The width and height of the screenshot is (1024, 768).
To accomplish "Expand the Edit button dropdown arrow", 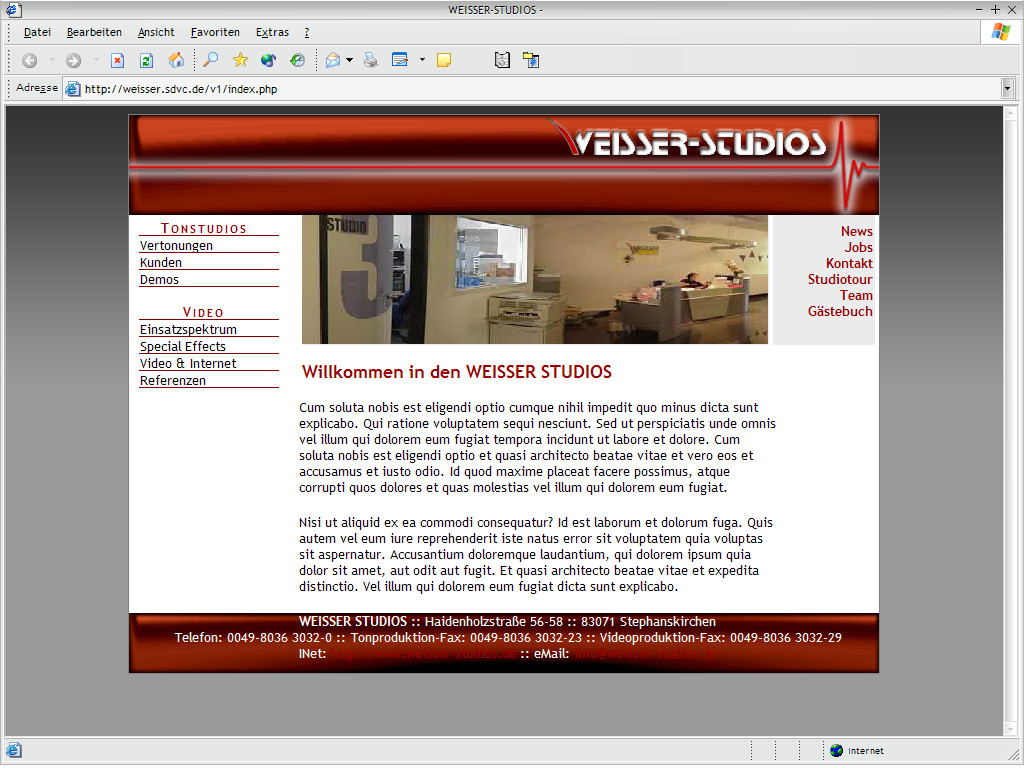I will coord(422,60).
